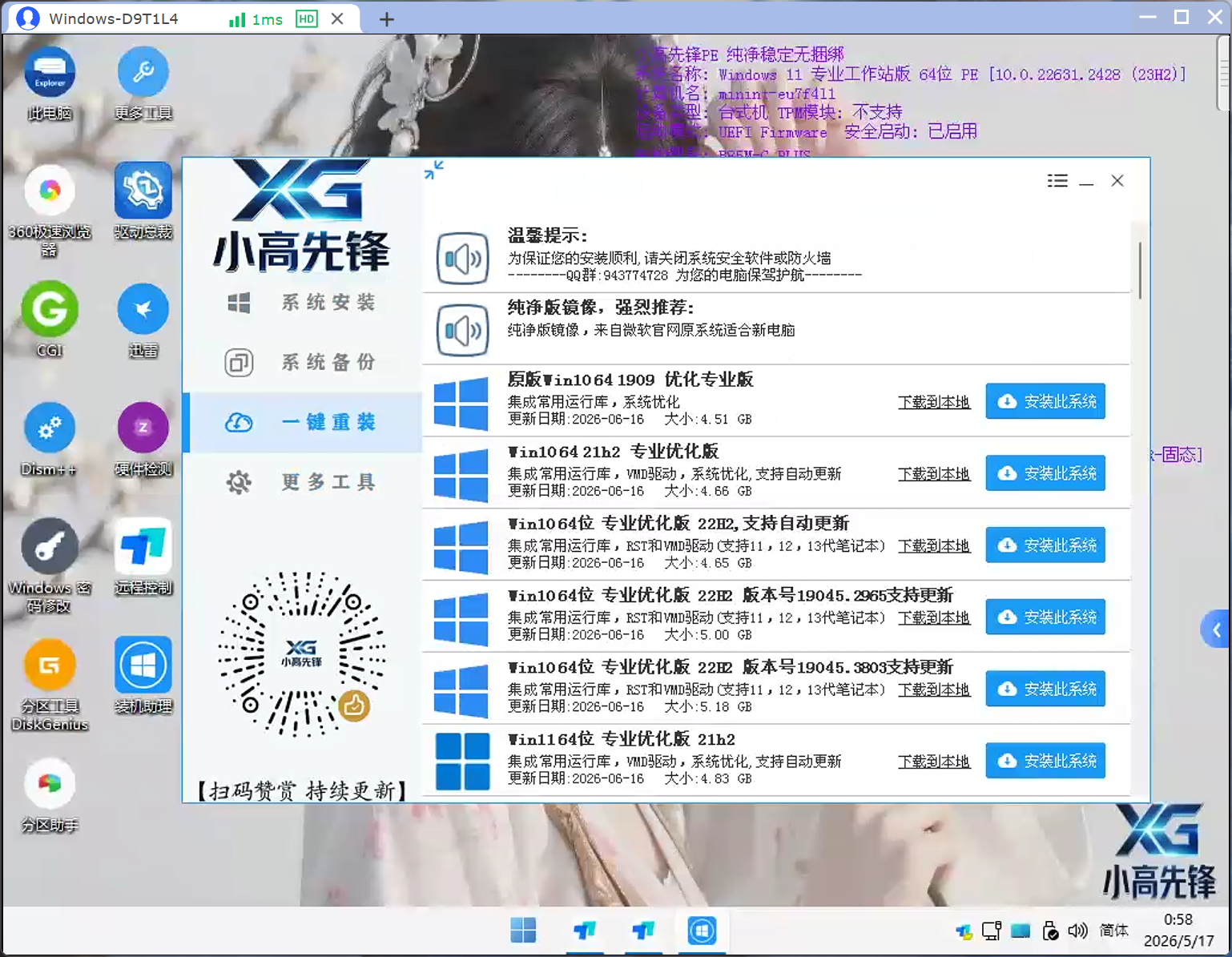Click the Windows logo for 原版Win10 1909
The image size is (1232, 957).
[461, 403]
